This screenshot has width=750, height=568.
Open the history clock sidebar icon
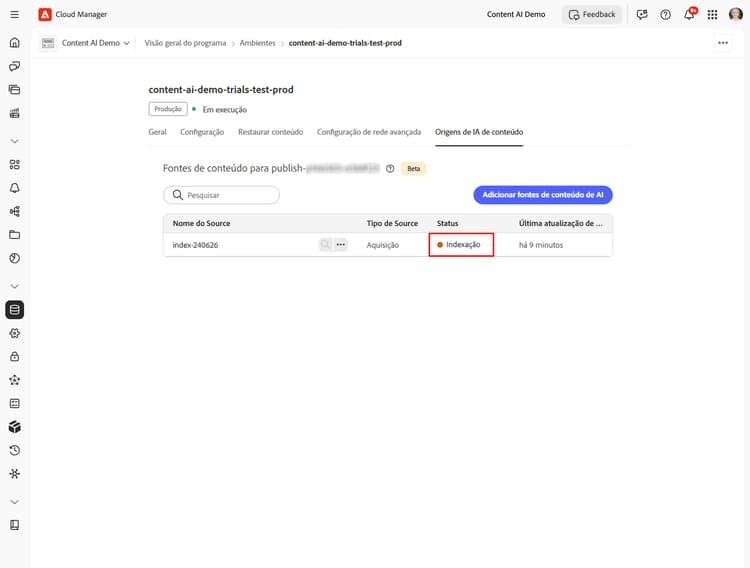[15, 450]
